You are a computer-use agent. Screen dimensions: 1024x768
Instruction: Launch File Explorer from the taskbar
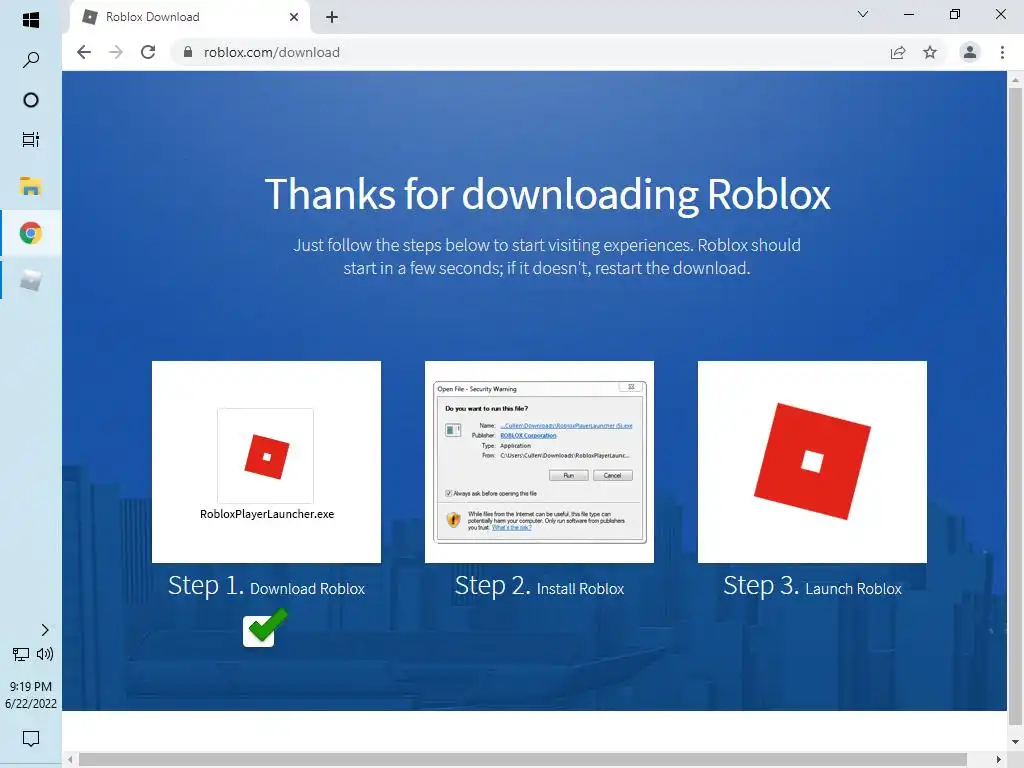[x=31, y=186]
